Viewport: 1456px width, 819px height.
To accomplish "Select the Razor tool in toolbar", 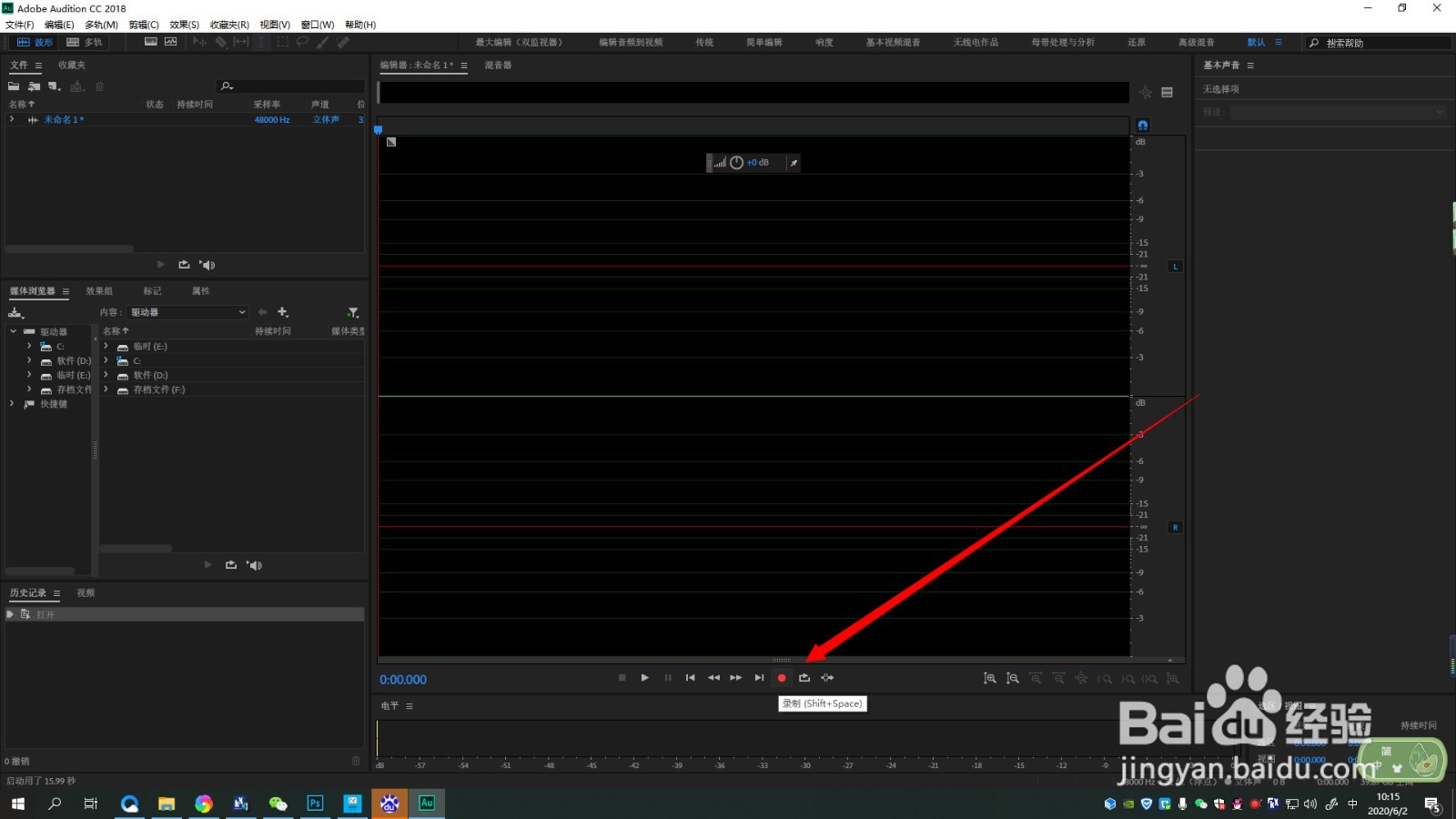I will 220,42.
